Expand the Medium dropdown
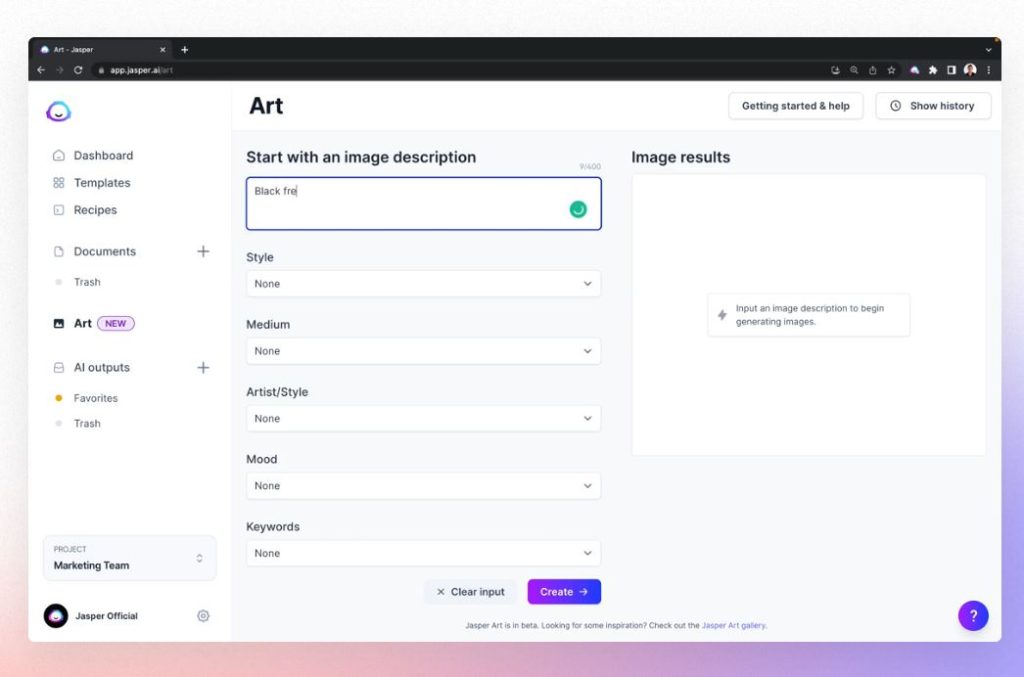Image resolution: width=1024 pixels, height=677 pixels. 424,351
